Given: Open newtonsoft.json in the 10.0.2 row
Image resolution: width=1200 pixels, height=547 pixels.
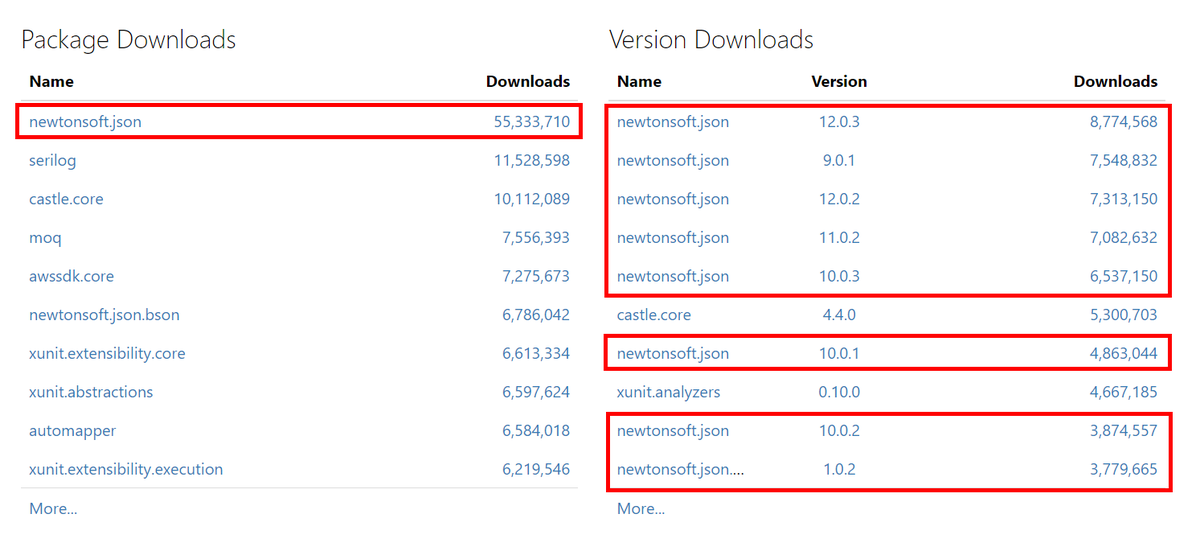Looking at the screenshot, I should (x=673, y=431).
